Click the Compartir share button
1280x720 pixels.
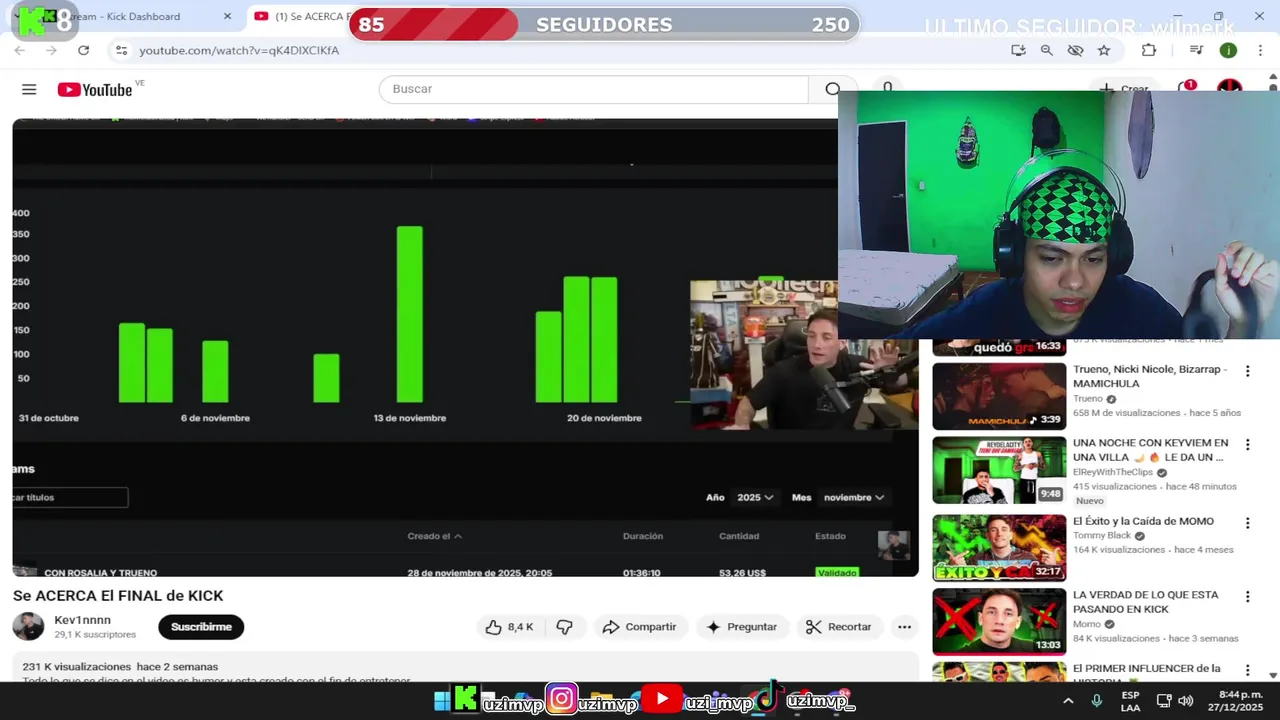pyautogui.click(x=640, y=627)
